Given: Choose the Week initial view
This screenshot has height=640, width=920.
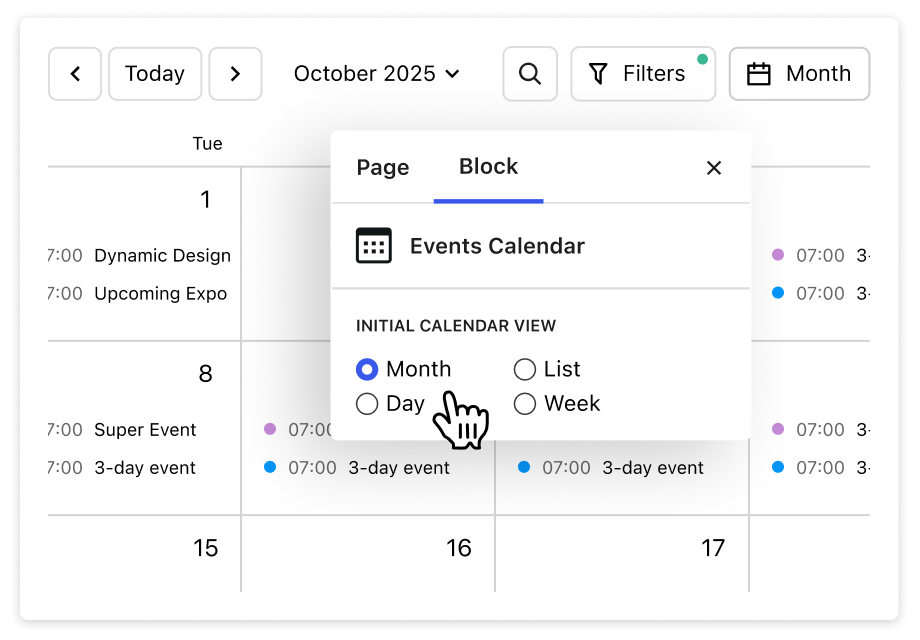Looking at the screenshot, I should [525, 404].
